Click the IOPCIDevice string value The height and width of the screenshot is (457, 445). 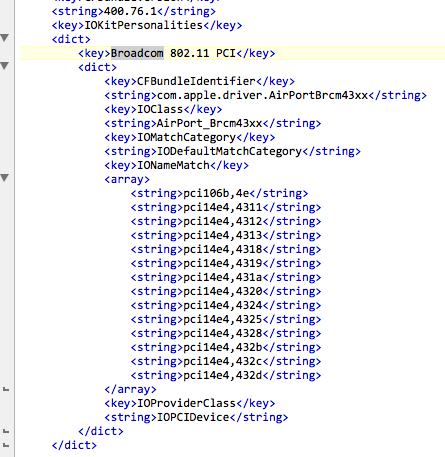(193, 417)
